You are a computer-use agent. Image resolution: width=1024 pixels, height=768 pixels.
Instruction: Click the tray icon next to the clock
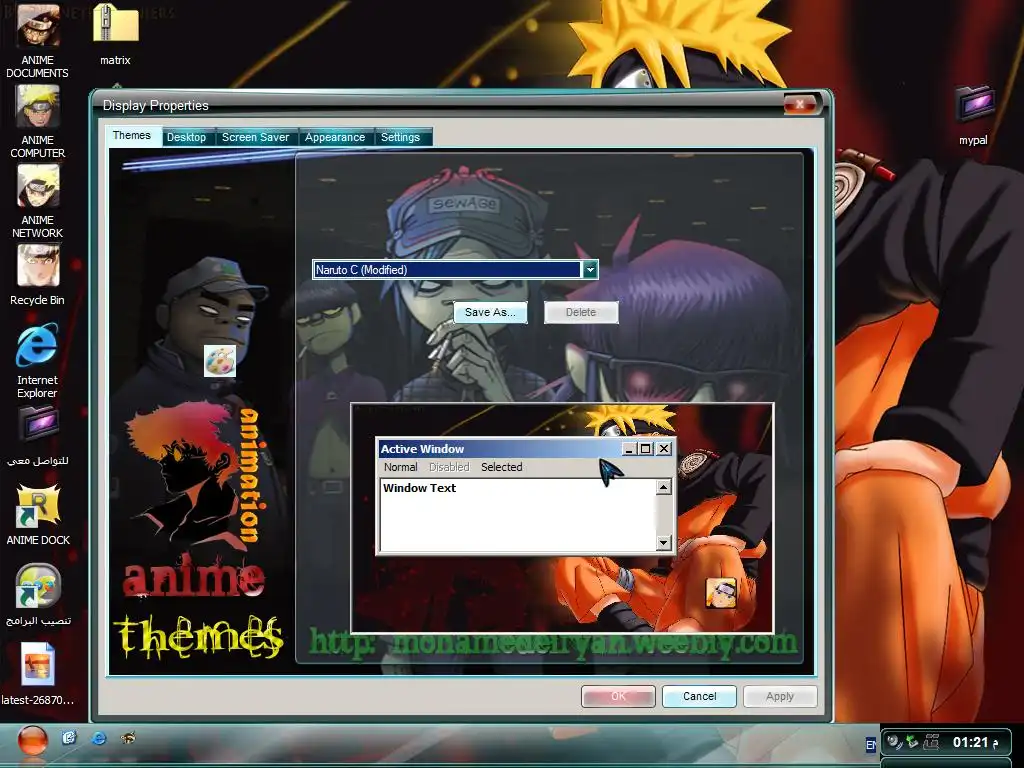pyautogui.click(x=931, y=742)
